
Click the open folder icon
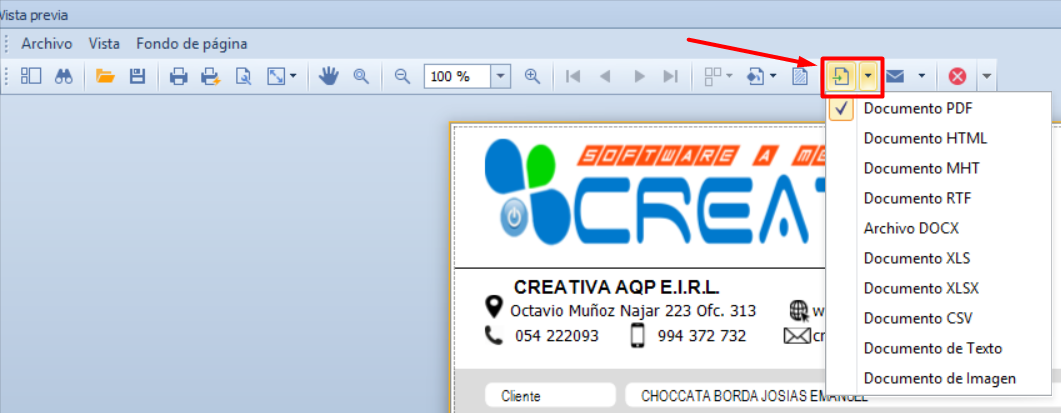105,77
